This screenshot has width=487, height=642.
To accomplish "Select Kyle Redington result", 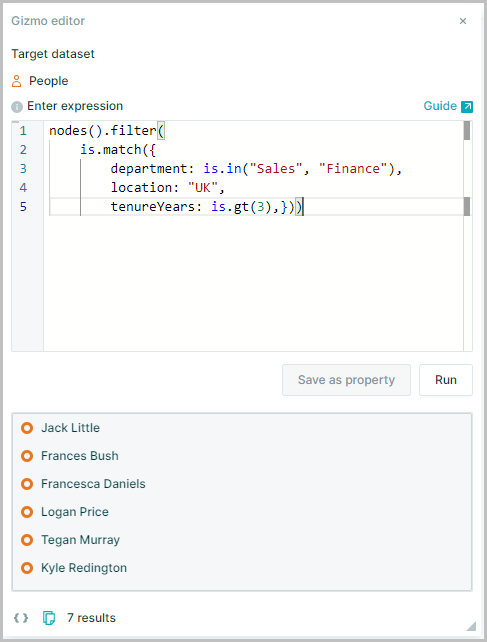I will coord(84,568).
